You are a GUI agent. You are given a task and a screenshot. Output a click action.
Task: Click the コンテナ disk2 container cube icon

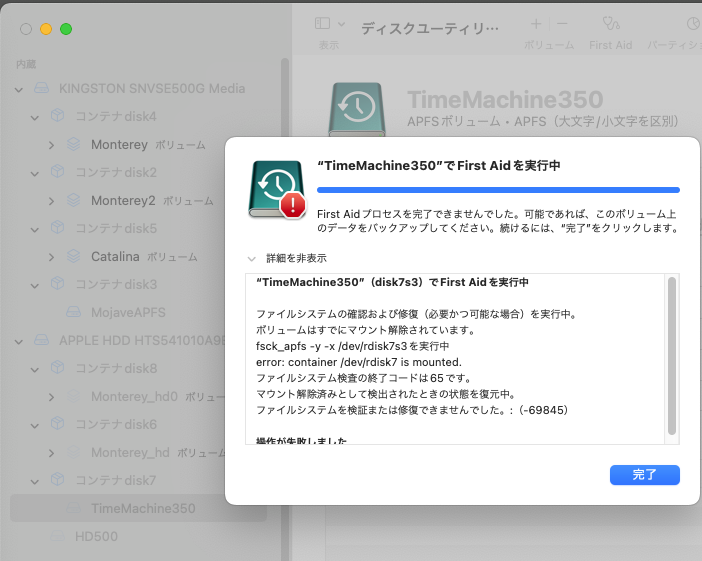coord(57,171)
